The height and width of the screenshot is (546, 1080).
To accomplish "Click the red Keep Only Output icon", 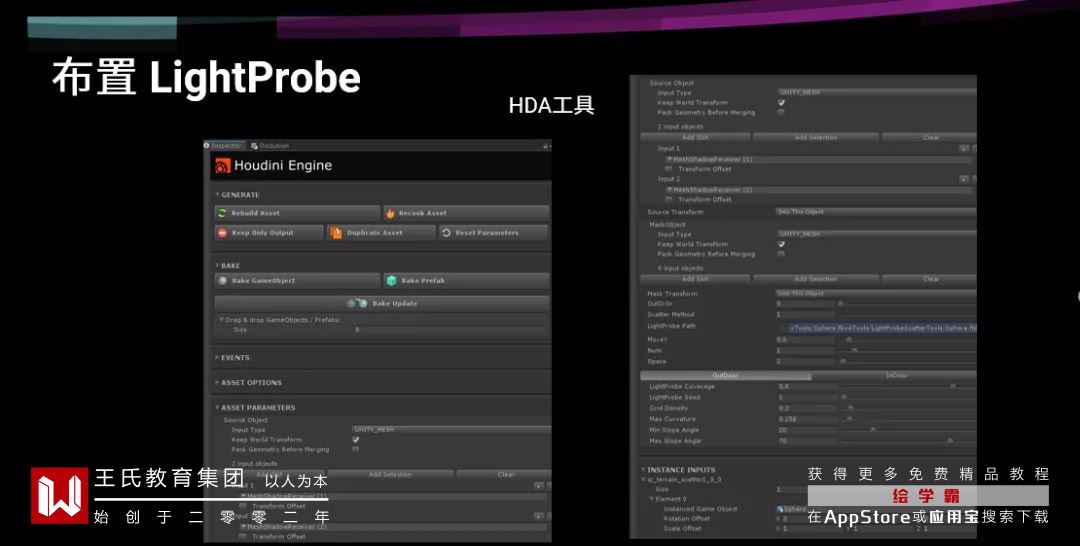I will pyautogui.click(x=222, y=233).
